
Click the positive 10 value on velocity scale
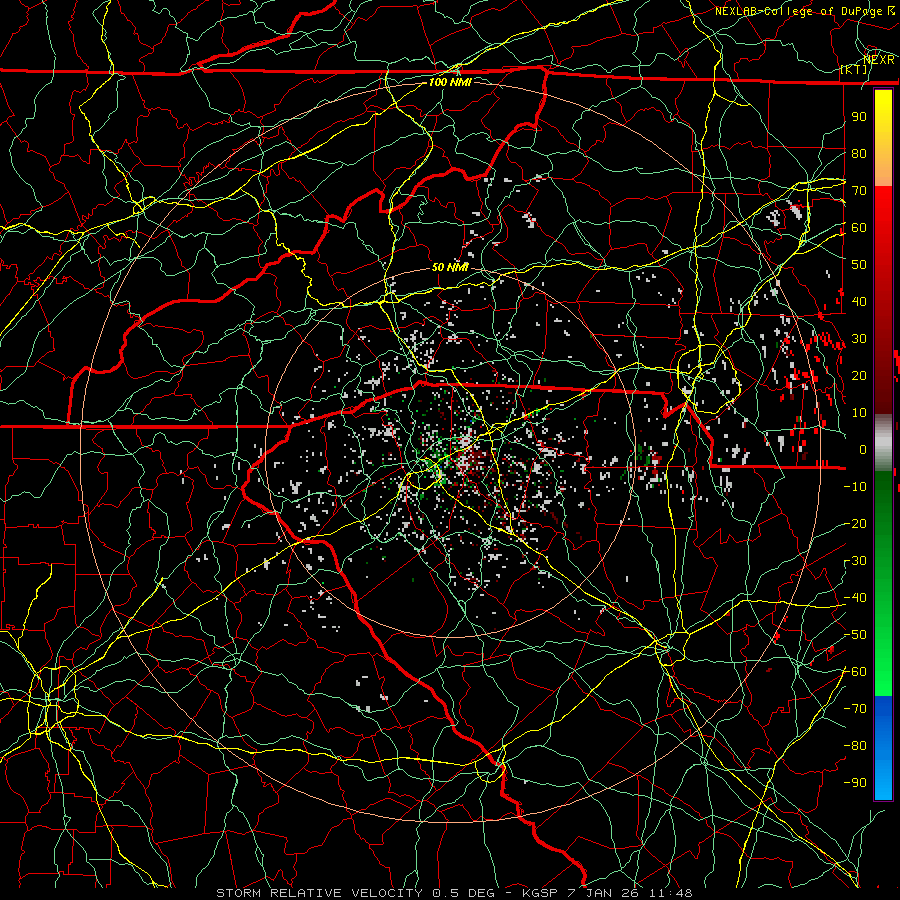pyautogui.click(x=859, y=413)
